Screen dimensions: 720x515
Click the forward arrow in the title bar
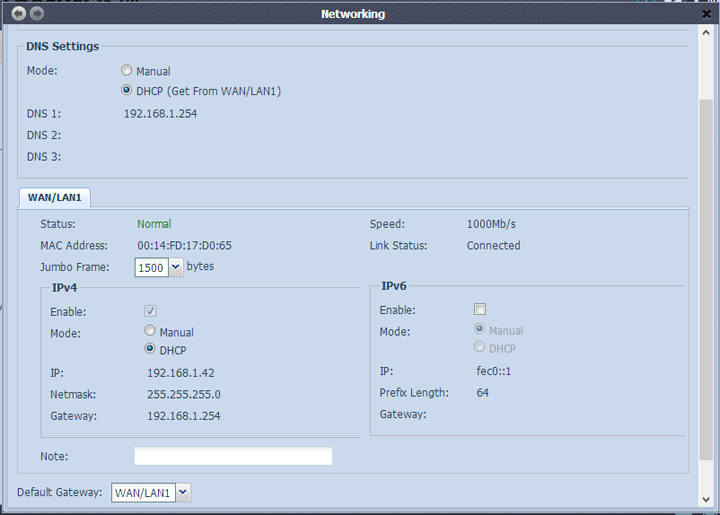point(37,14)
